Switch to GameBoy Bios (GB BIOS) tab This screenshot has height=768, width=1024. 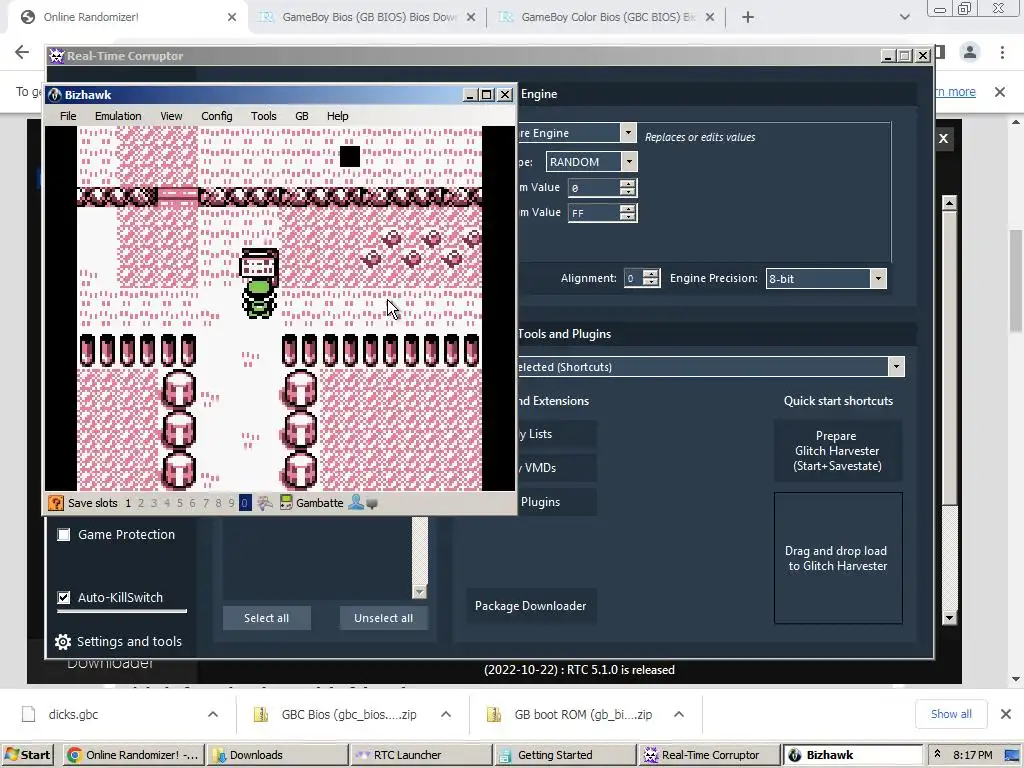(368, 17)
